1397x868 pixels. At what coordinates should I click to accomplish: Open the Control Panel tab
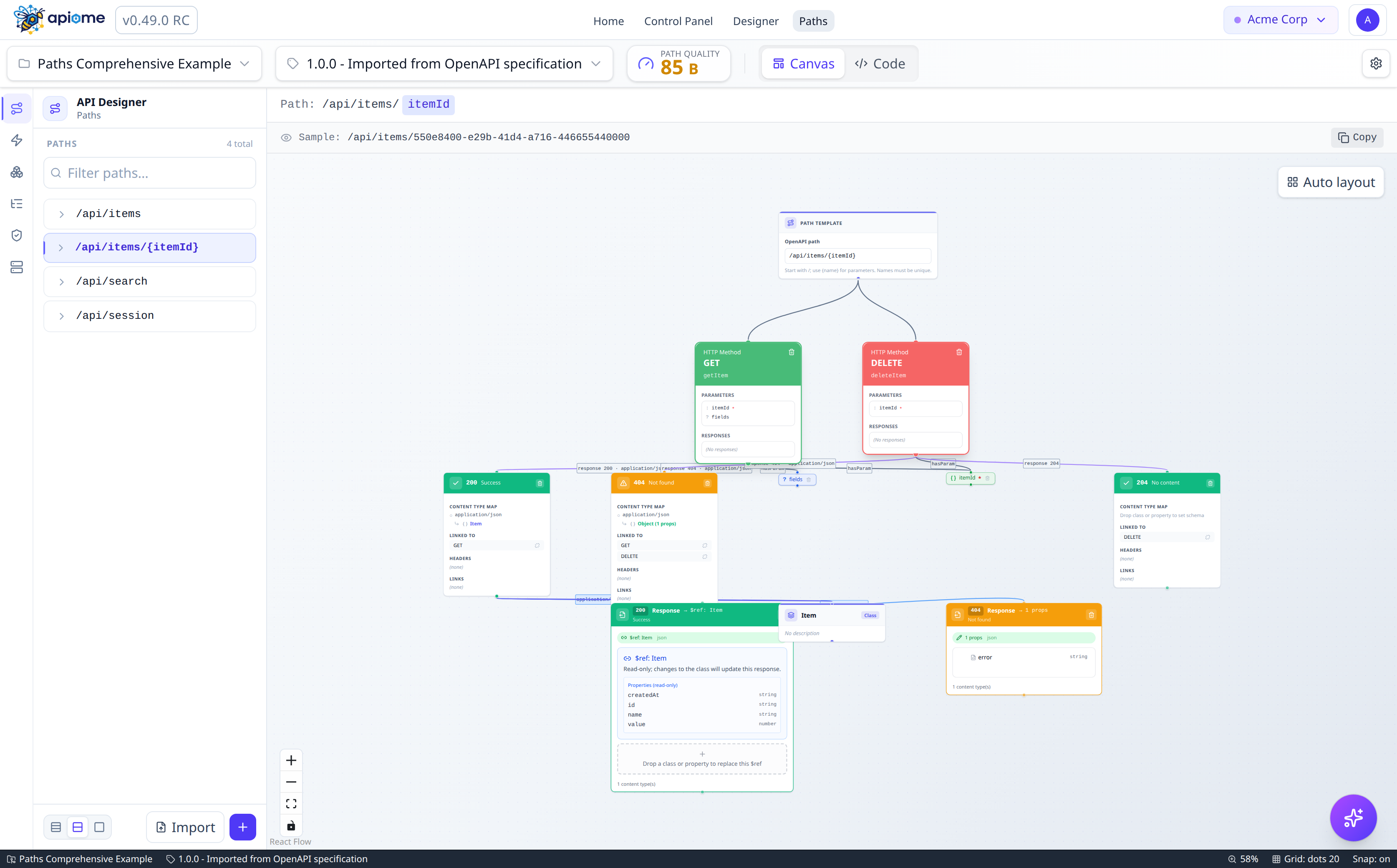[678, 21]
